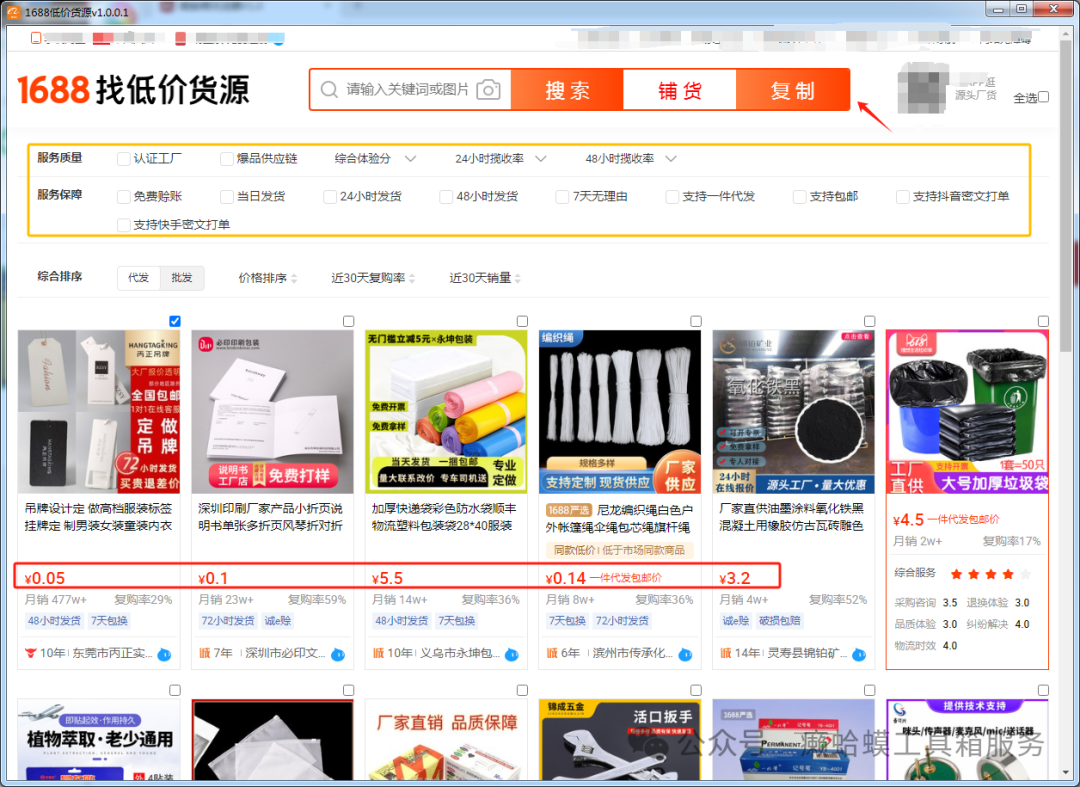Click the blurred user avatar
This screenshot has width=1080, height=787.
(923, 89)
